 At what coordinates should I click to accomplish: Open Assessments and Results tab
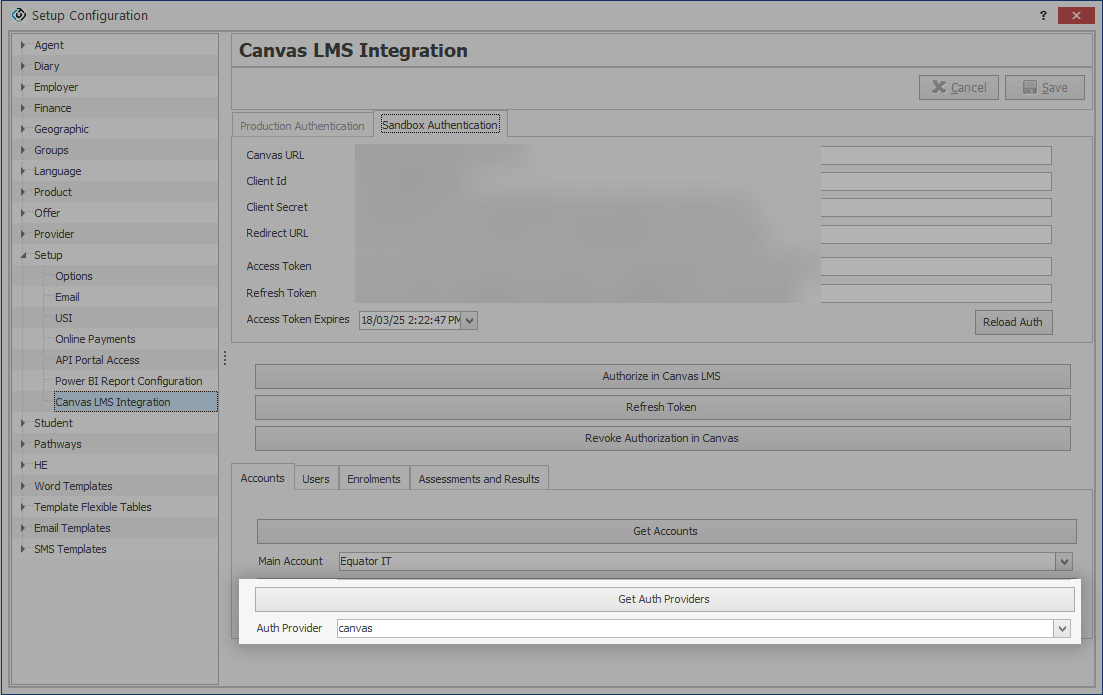pos(478,479)
